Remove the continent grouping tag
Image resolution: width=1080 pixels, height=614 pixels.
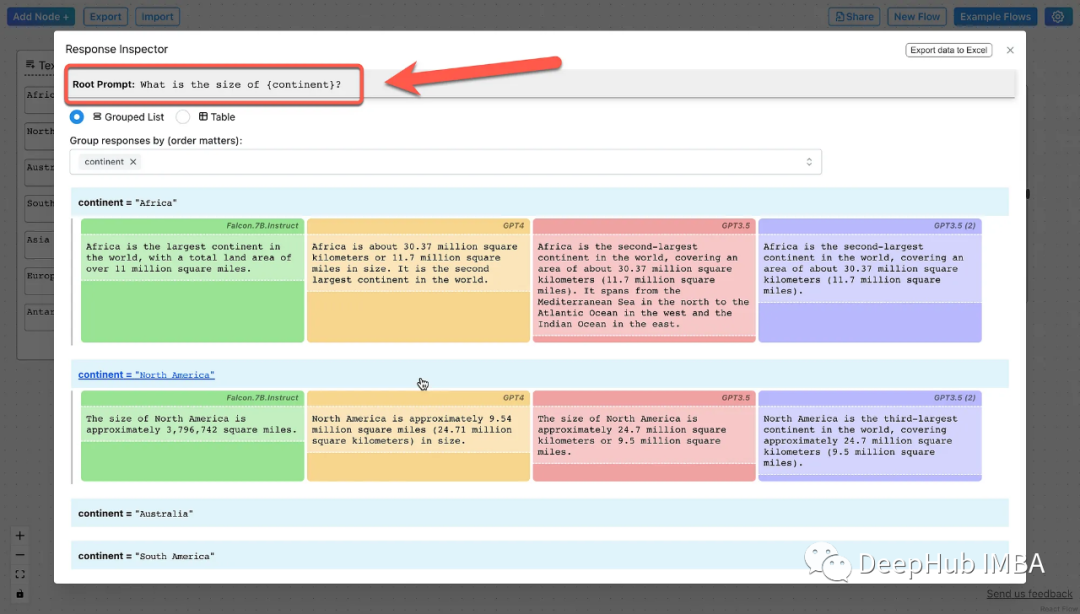[x=133, y=162]
